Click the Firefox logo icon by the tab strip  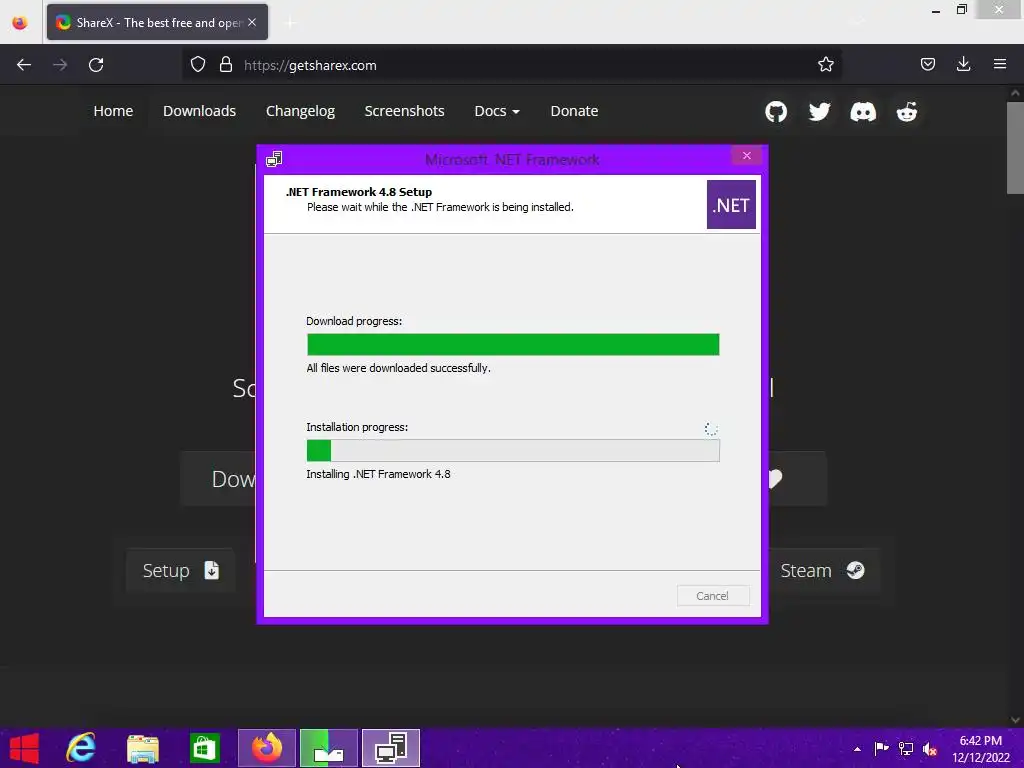pyautogui.click(x=20, y=22)
